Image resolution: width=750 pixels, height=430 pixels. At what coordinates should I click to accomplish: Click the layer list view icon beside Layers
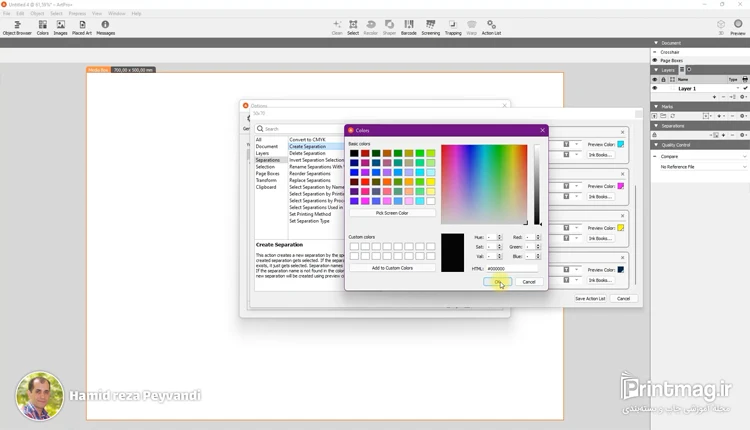click(x=682, y=69)
